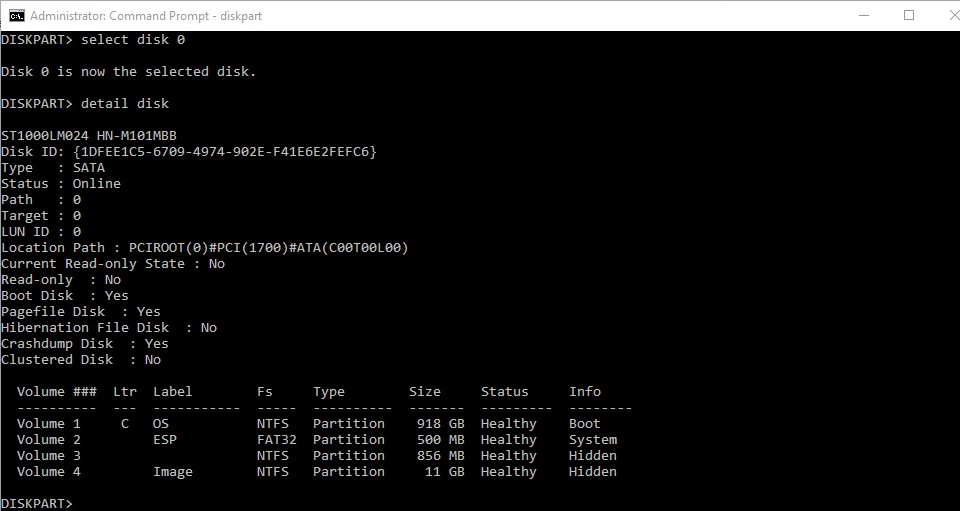Screen dimensions: 960x511
Task: Click the title 'Administrator: Command Prompt - diskpart'
Action: pyautogui.click(x=146, y=16)
